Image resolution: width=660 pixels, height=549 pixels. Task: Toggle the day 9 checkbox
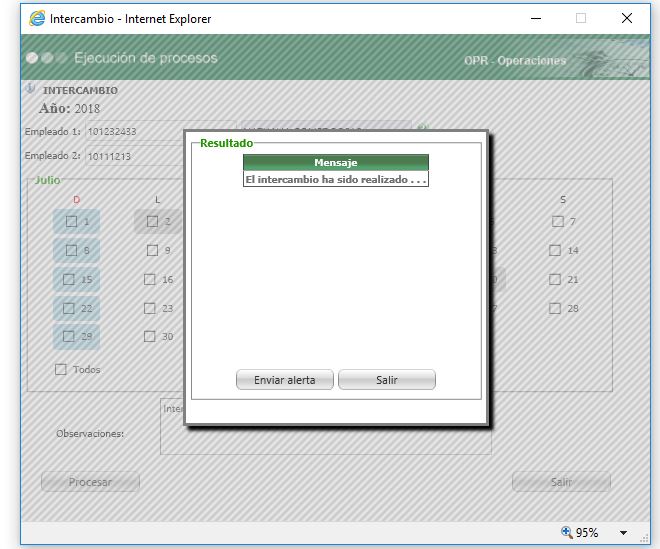click(x=152, y=250)
